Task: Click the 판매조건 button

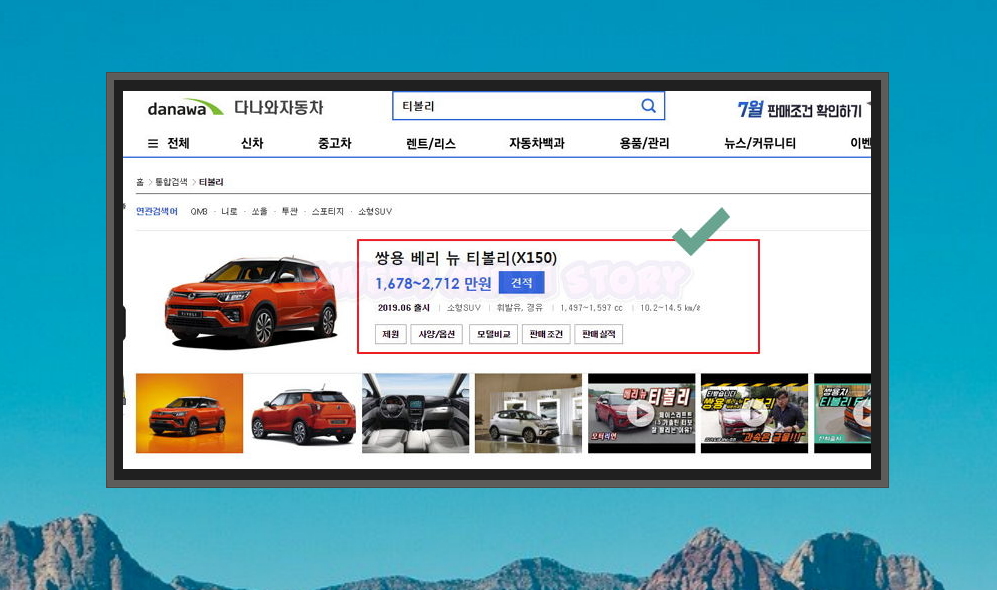Action: tap(546, 334)
